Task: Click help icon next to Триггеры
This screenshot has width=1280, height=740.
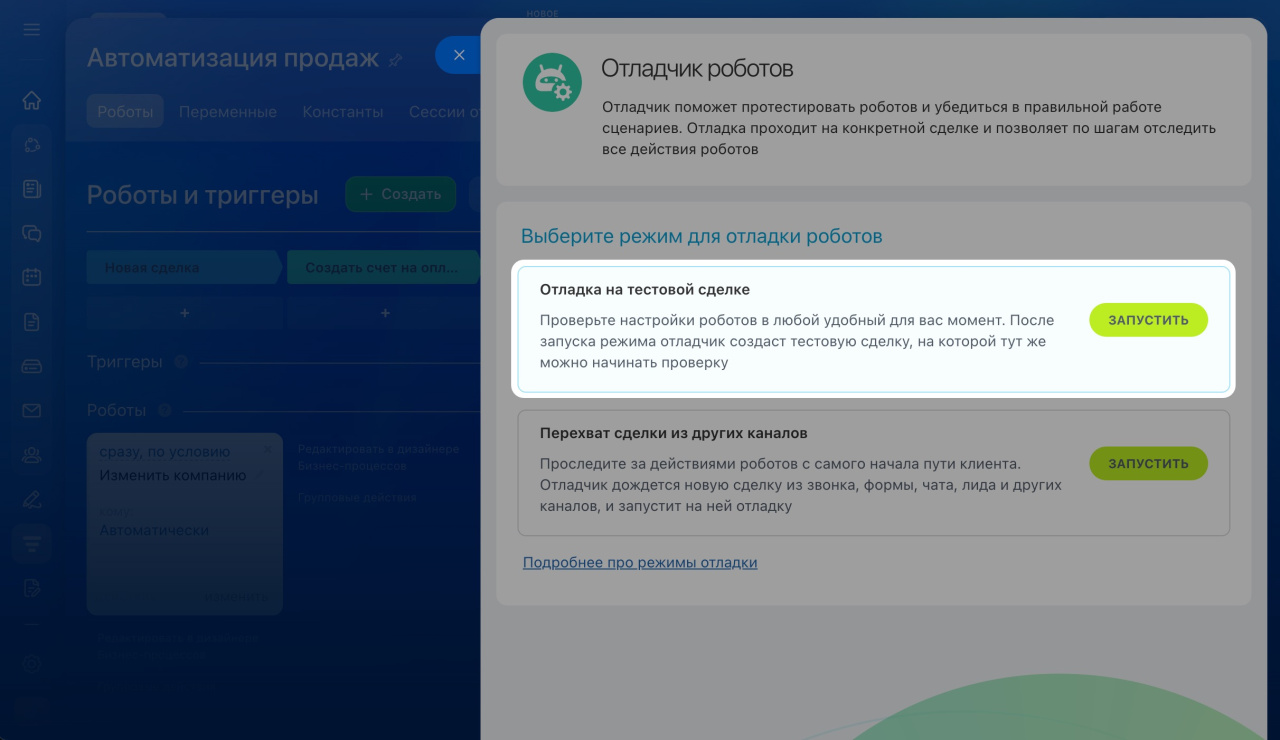Action: [180, 362]
